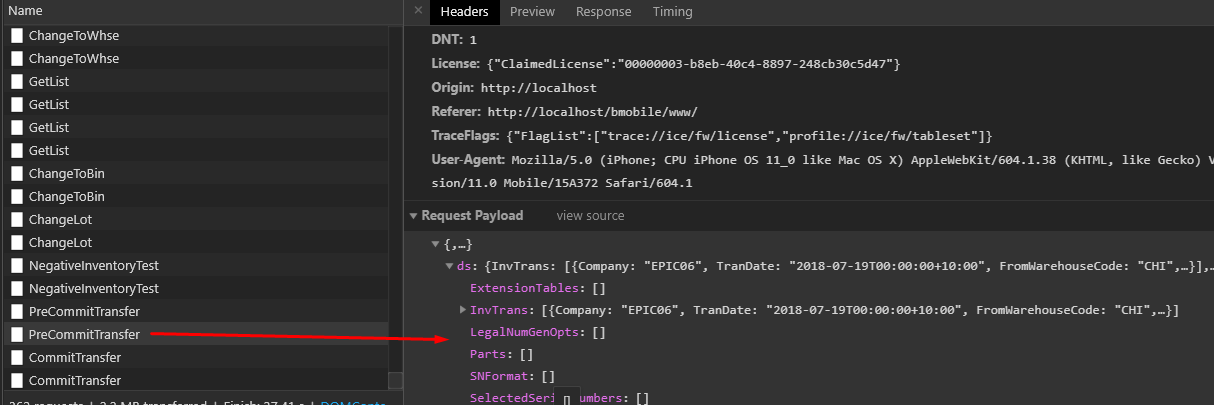
Task: Expand the nested InvTrans array
Action: coord(462,311)
